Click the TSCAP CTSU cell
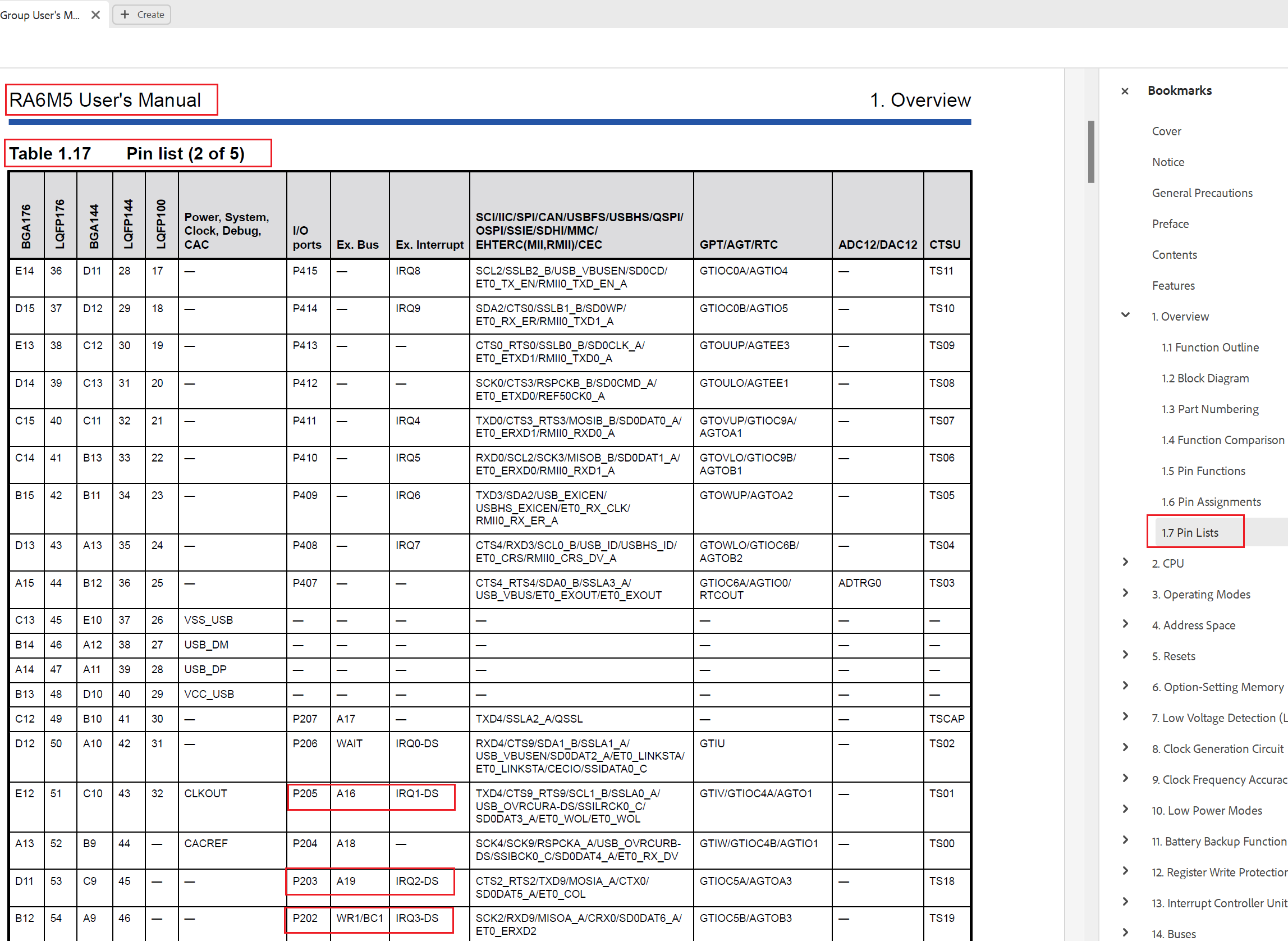The image size is (1288, 941). coord(947,719)
